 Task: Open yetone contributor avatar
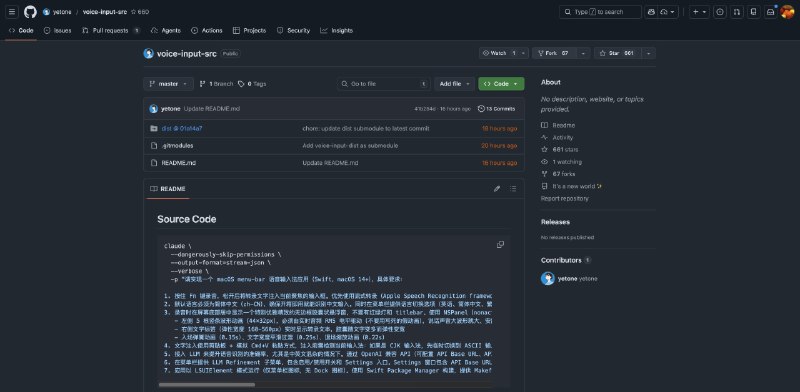coord(547,279)
